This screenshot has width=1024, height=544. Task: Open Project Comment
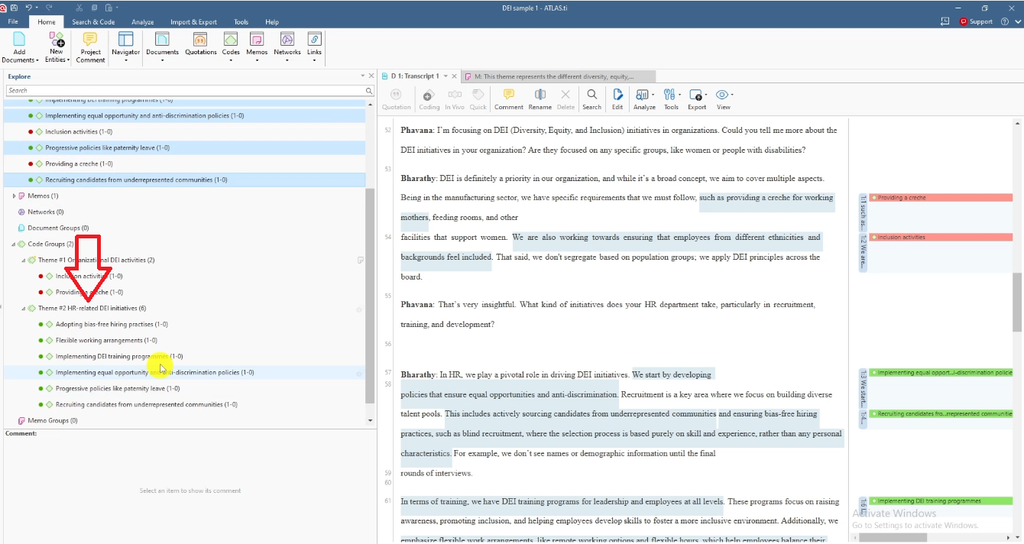[90, 47]
